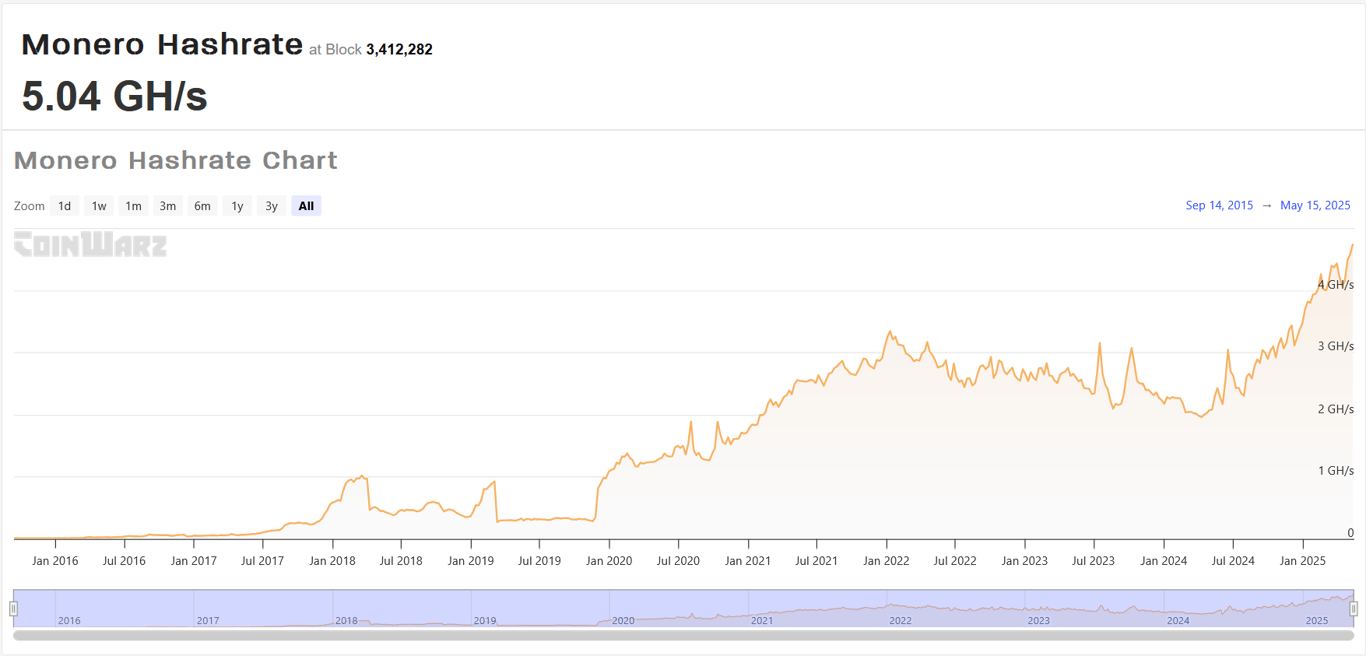Click the CoinWarz watermark logo

(x=90, y=243)
